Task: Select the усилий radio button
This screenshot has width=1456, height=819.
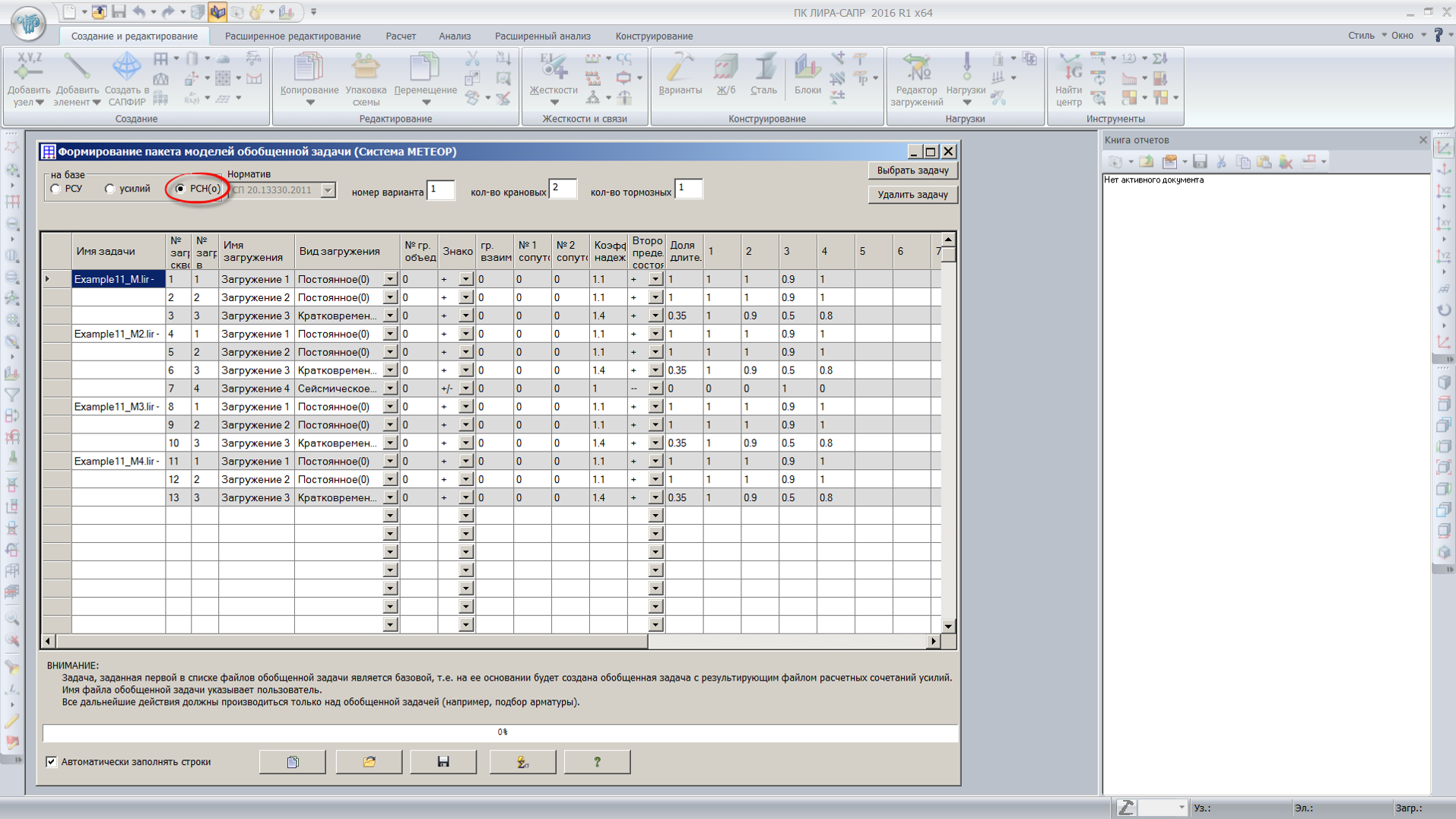Action: [x=110, y=189]
